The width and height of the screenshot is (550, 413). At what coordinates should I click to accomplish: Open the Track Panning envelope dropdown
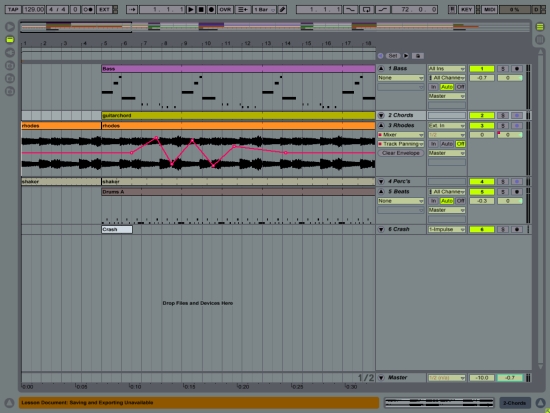[401, 144]
